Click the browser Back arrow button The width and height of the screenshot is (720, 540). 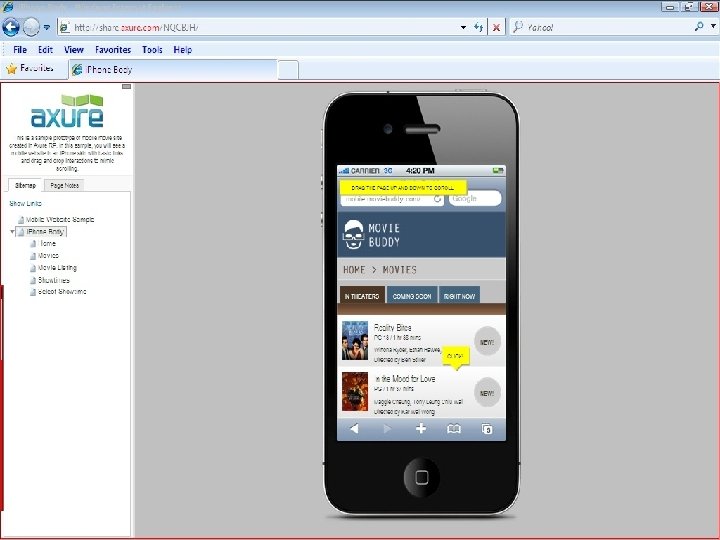[x=11, y=27]
